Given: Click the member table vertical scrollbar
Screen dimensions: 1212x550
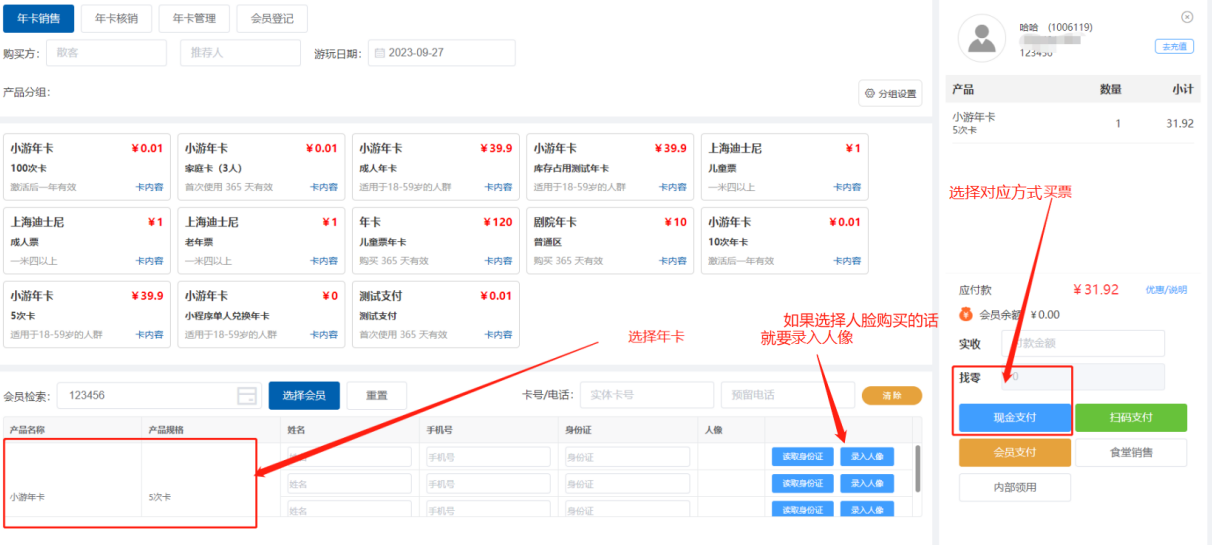Looking at the screenshot, I should (x=918, y=465).
